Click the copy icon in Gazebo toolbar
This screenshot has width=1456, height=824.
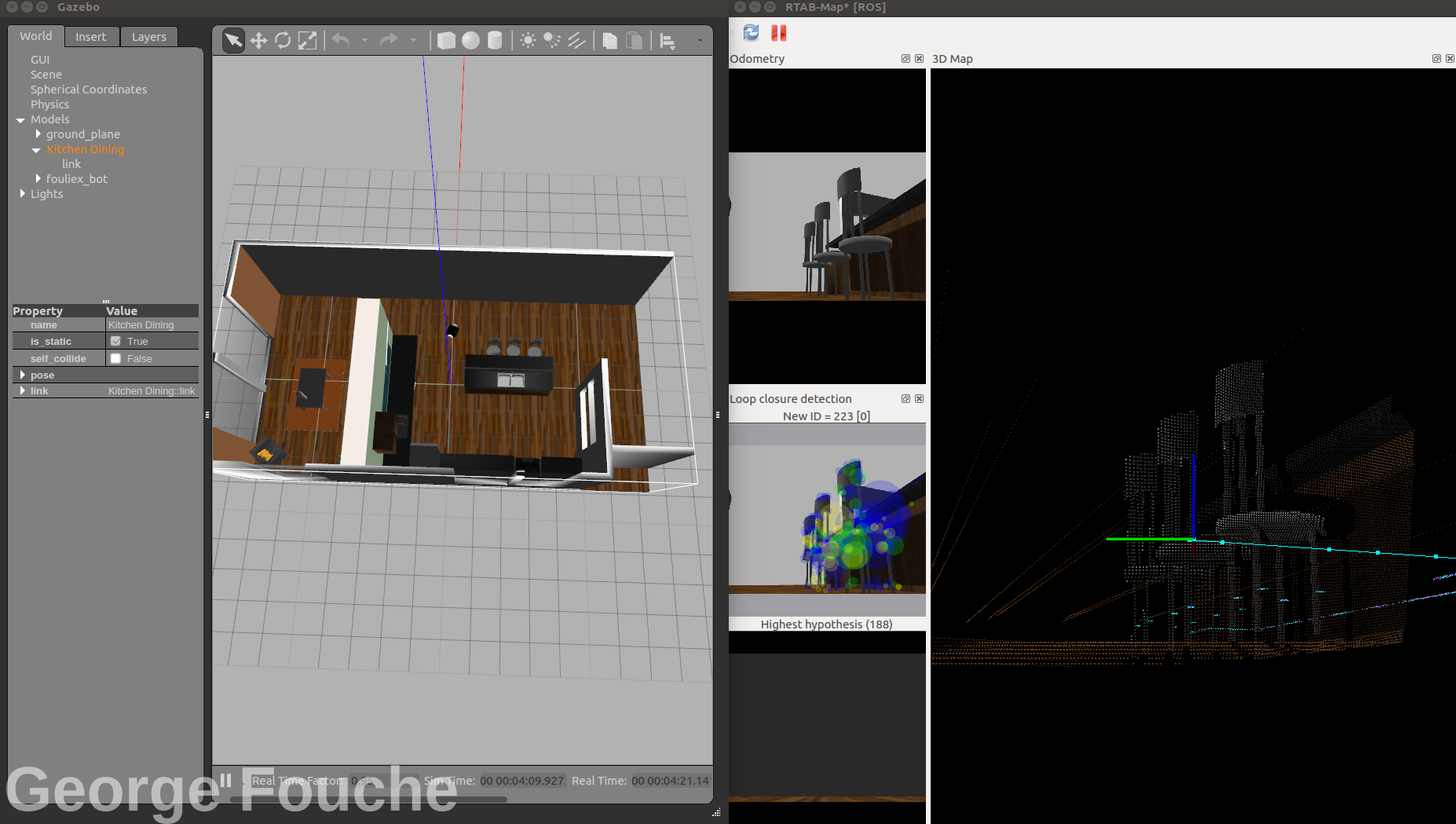click(x=609, y=40)
